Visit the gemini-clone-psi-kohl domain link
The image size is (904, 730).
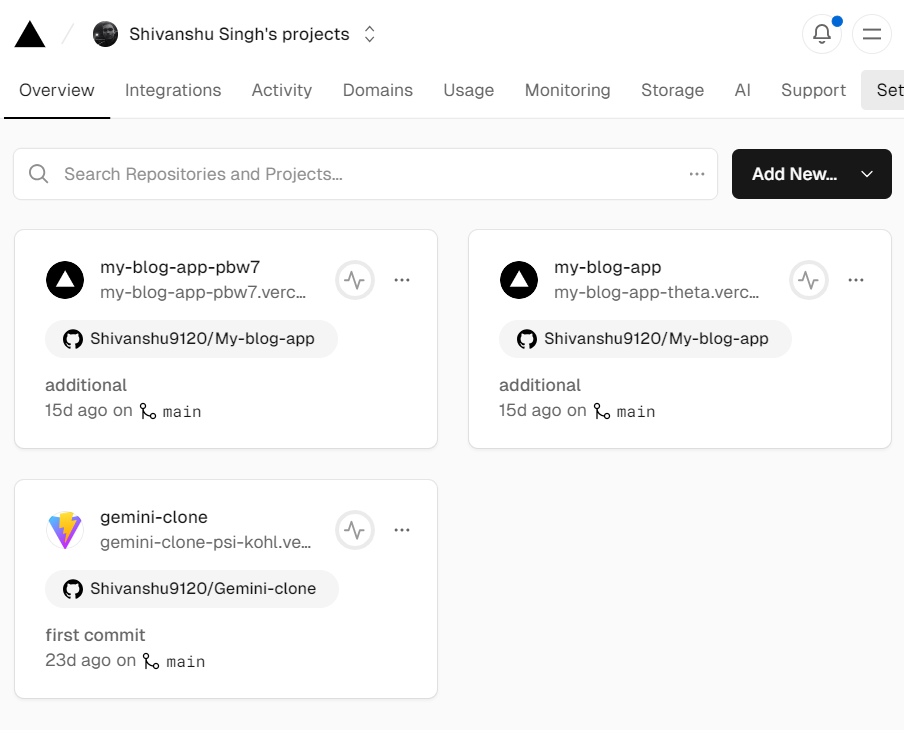coord(206,543)
